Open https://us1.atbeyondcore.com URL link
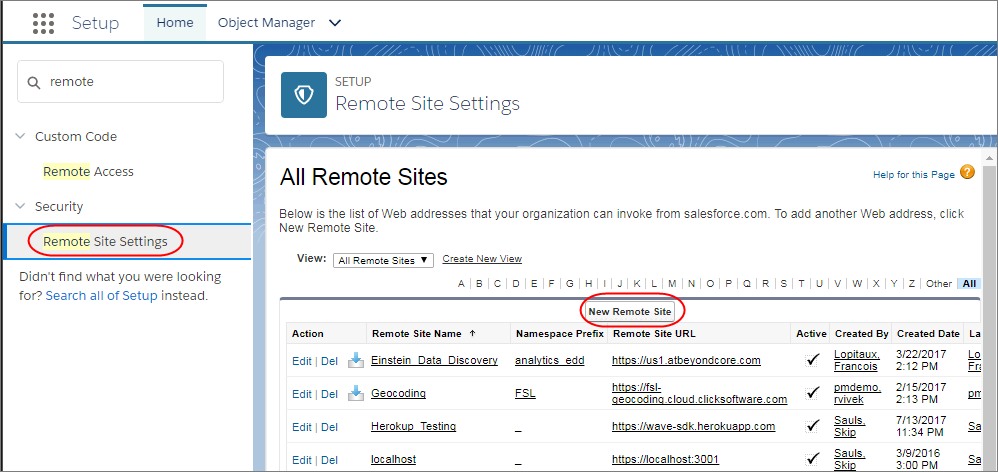 (686, 360)
